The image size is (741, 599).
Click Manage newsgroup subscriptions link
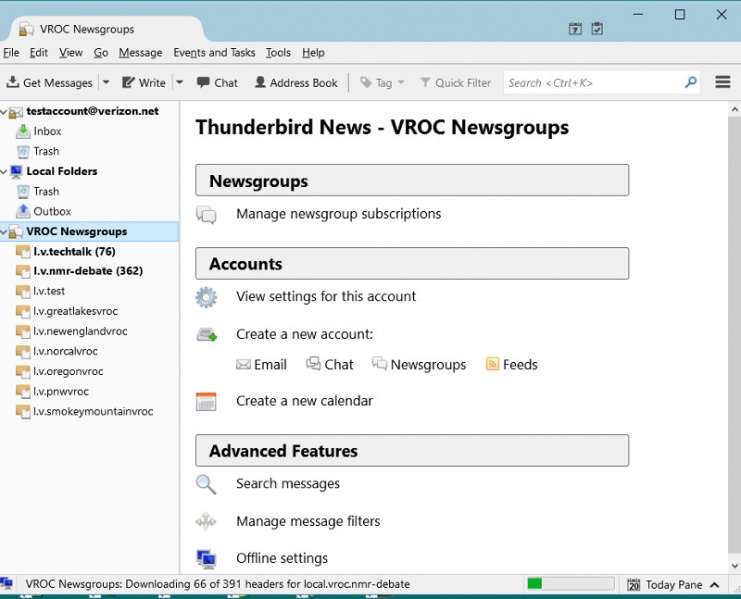click(338, 214)
